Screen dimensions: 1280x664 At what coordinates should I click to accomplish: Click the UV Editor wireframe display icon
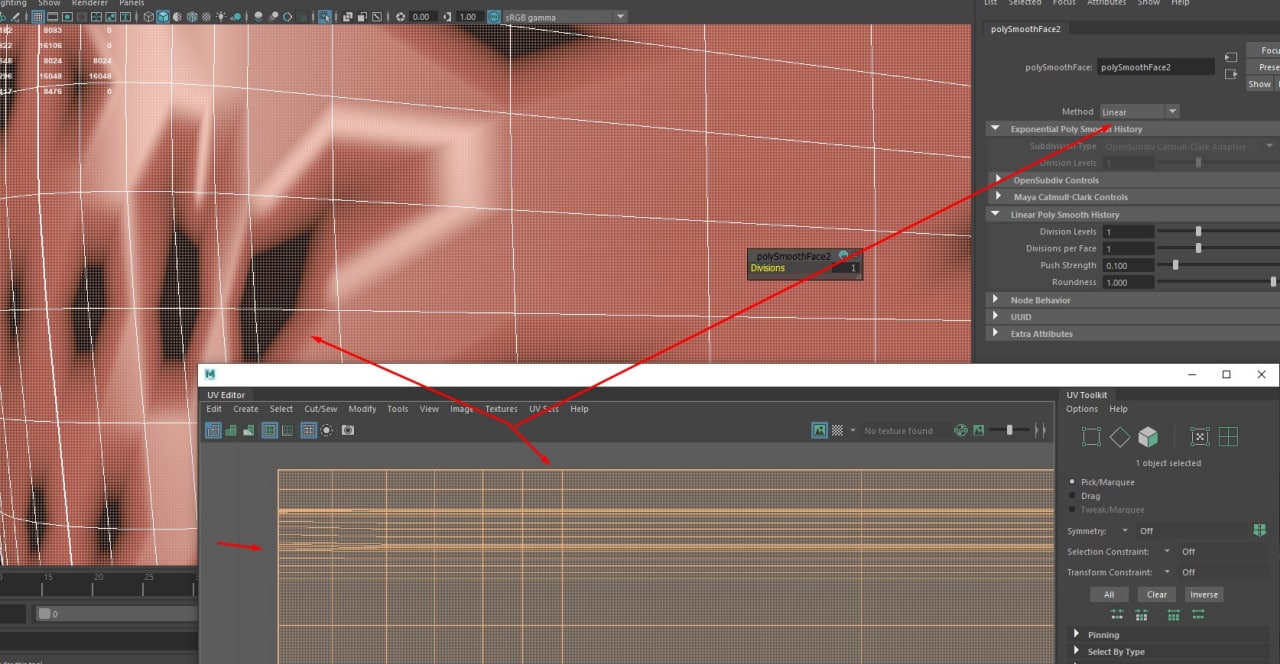212,430
